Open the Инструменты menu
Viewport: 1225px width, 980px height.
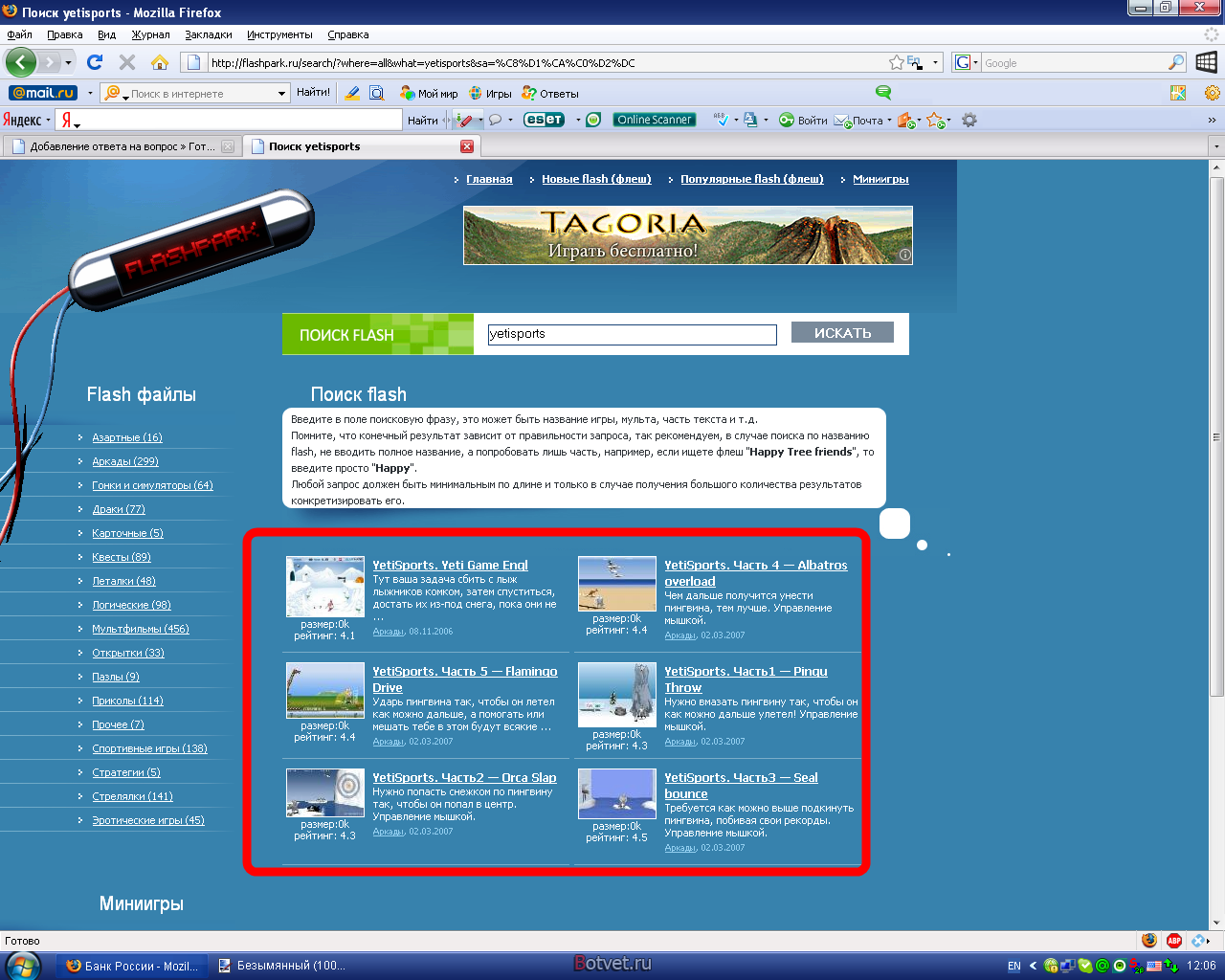pos(279,34)
